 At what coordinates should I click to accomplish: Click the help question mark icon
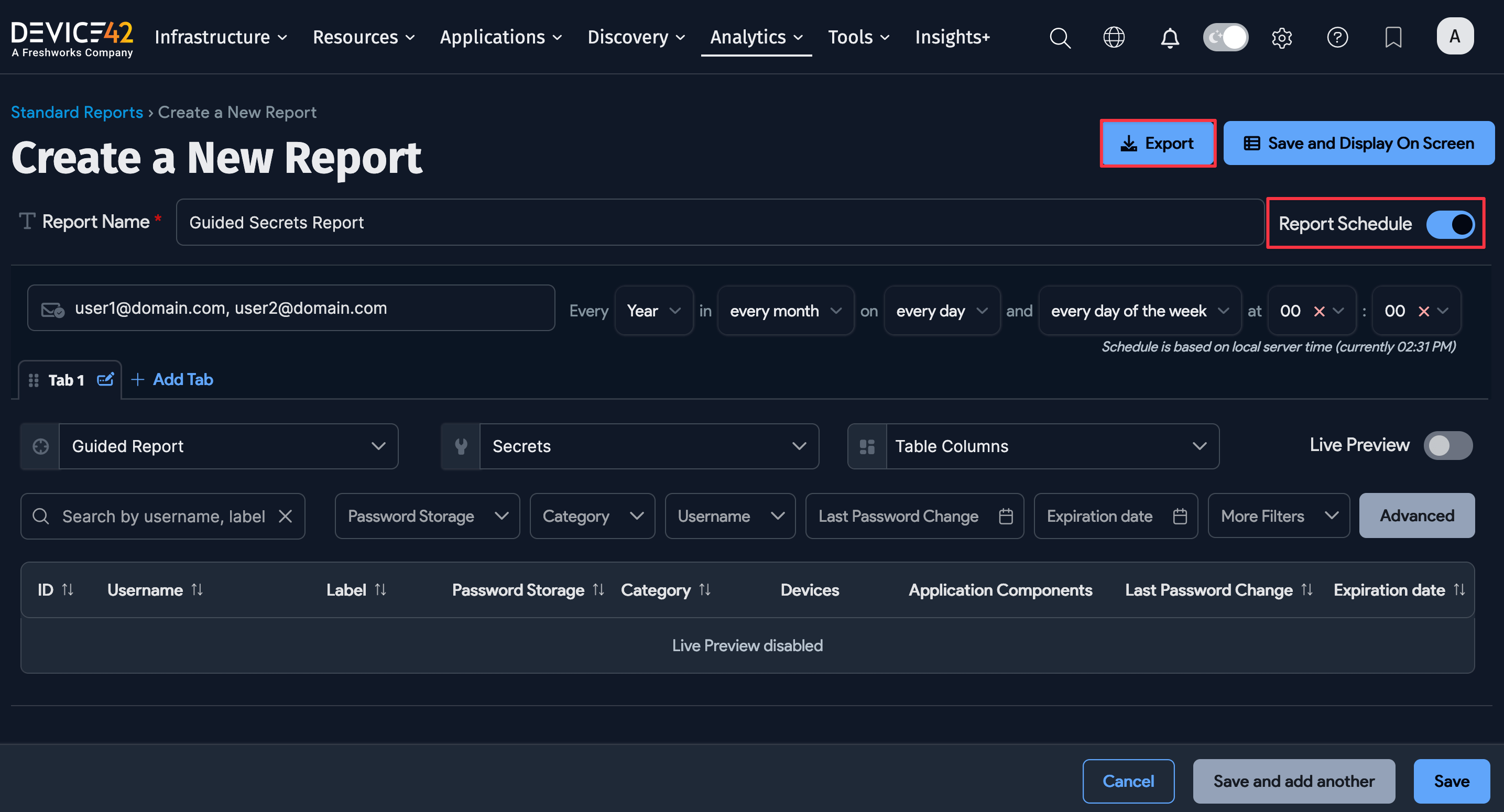(x=1337, y=37)
